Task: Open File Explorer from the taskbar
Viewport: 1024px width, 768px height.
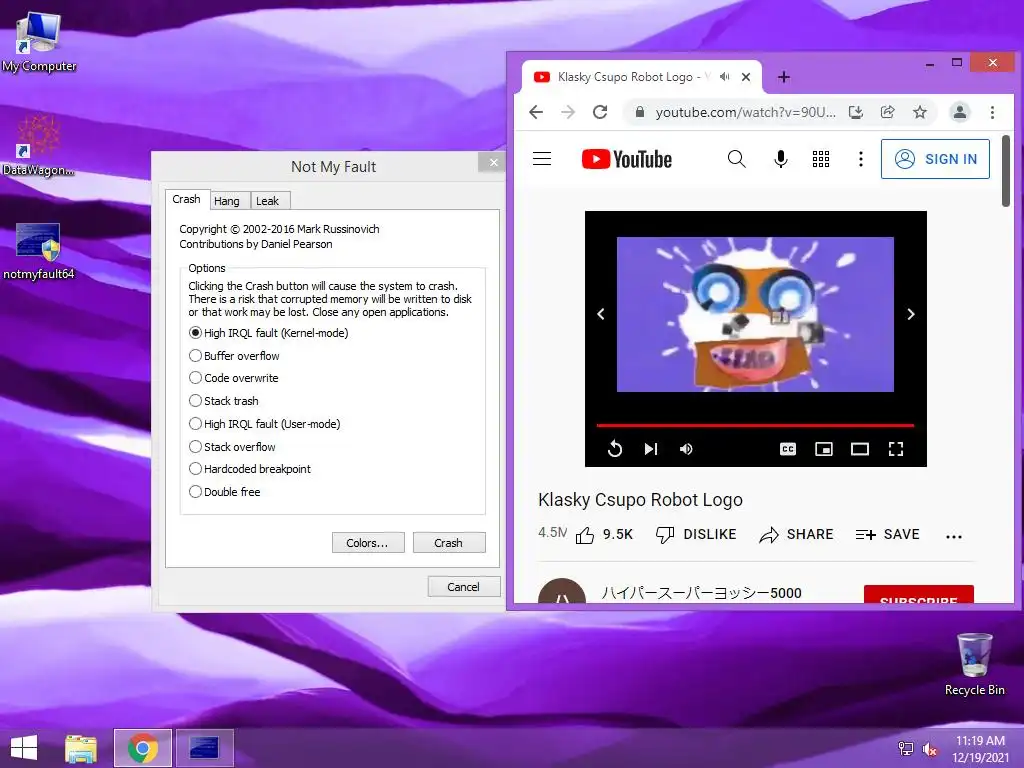Action: [x=81, y=748]
